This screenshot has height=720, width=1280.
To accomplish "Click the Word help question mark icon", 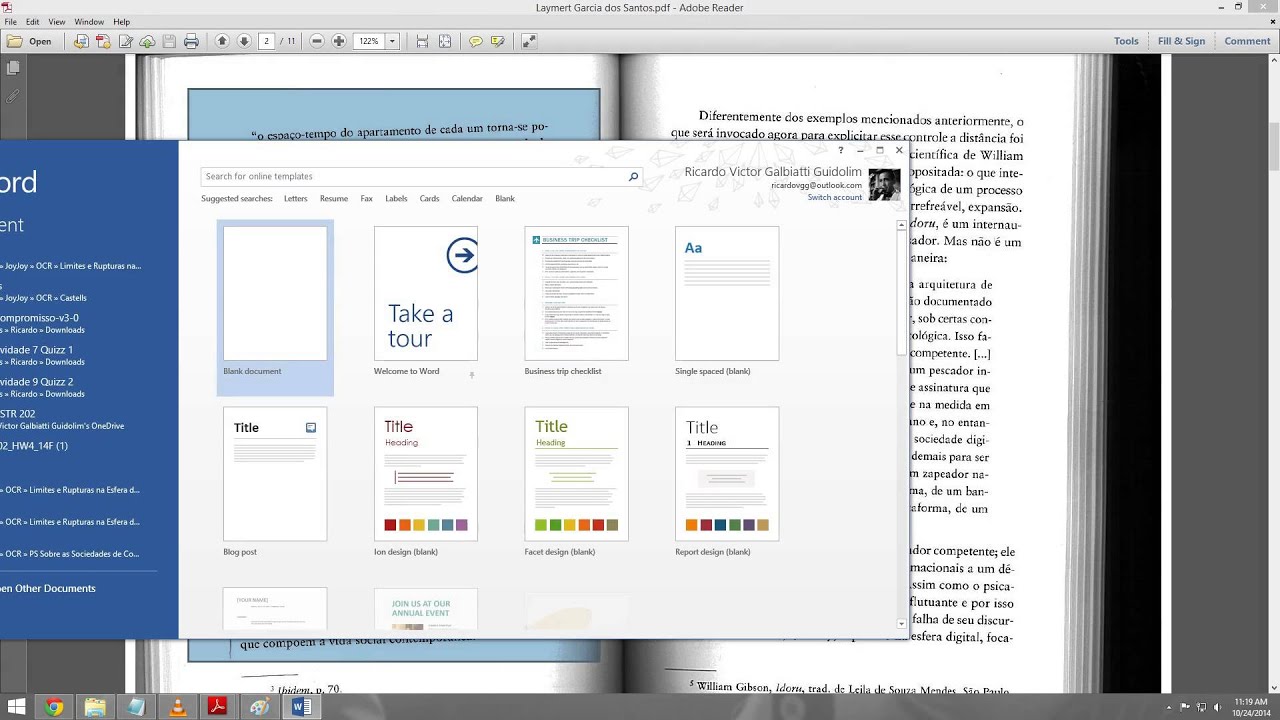I will (840, 150).
